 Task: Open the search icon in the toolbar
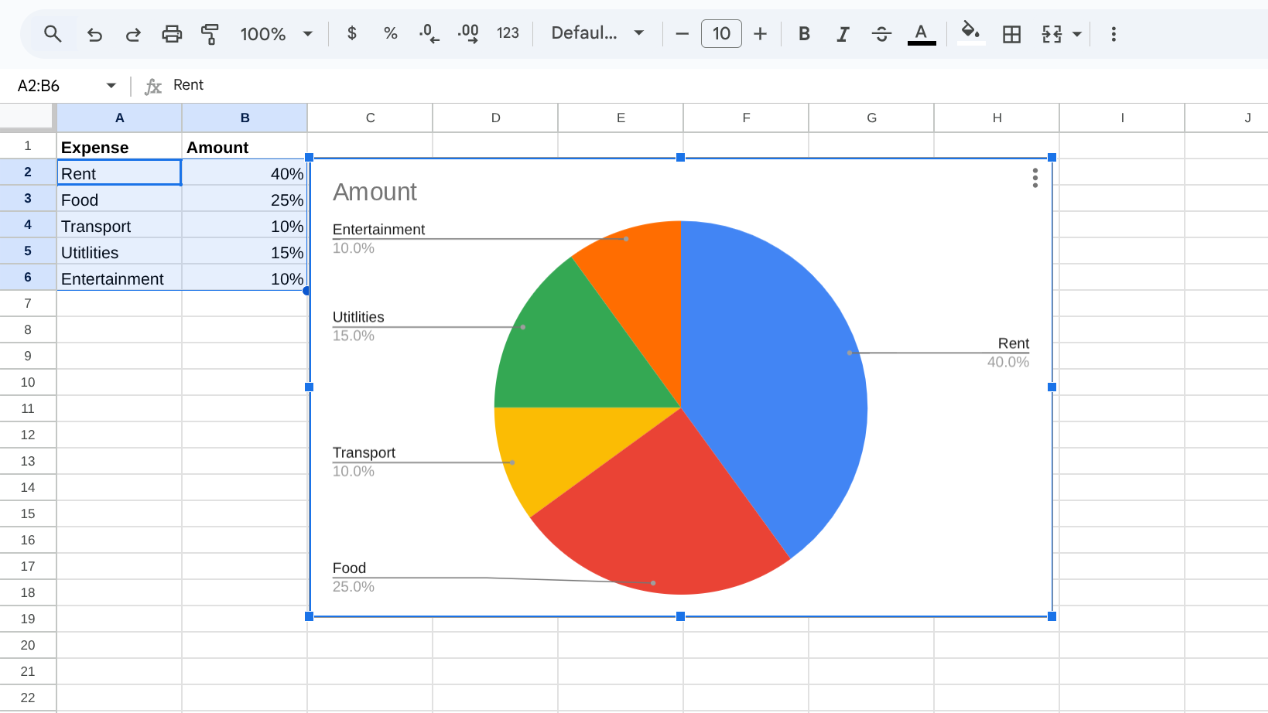coord(52,33)
